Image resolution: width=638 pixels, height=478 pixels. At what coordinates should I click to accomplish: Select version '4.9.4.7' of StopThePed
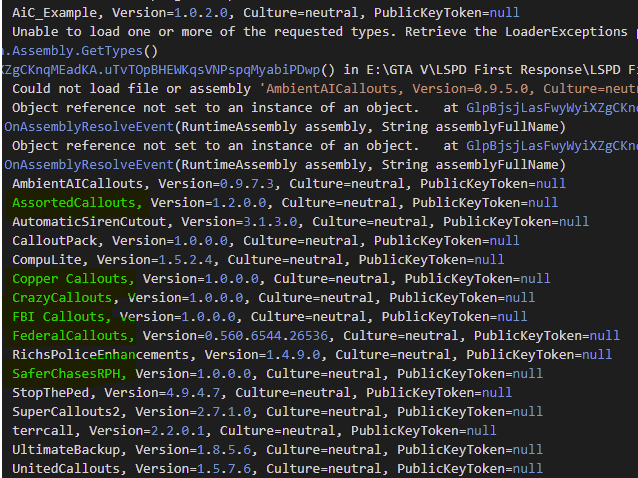click(193, 393)
